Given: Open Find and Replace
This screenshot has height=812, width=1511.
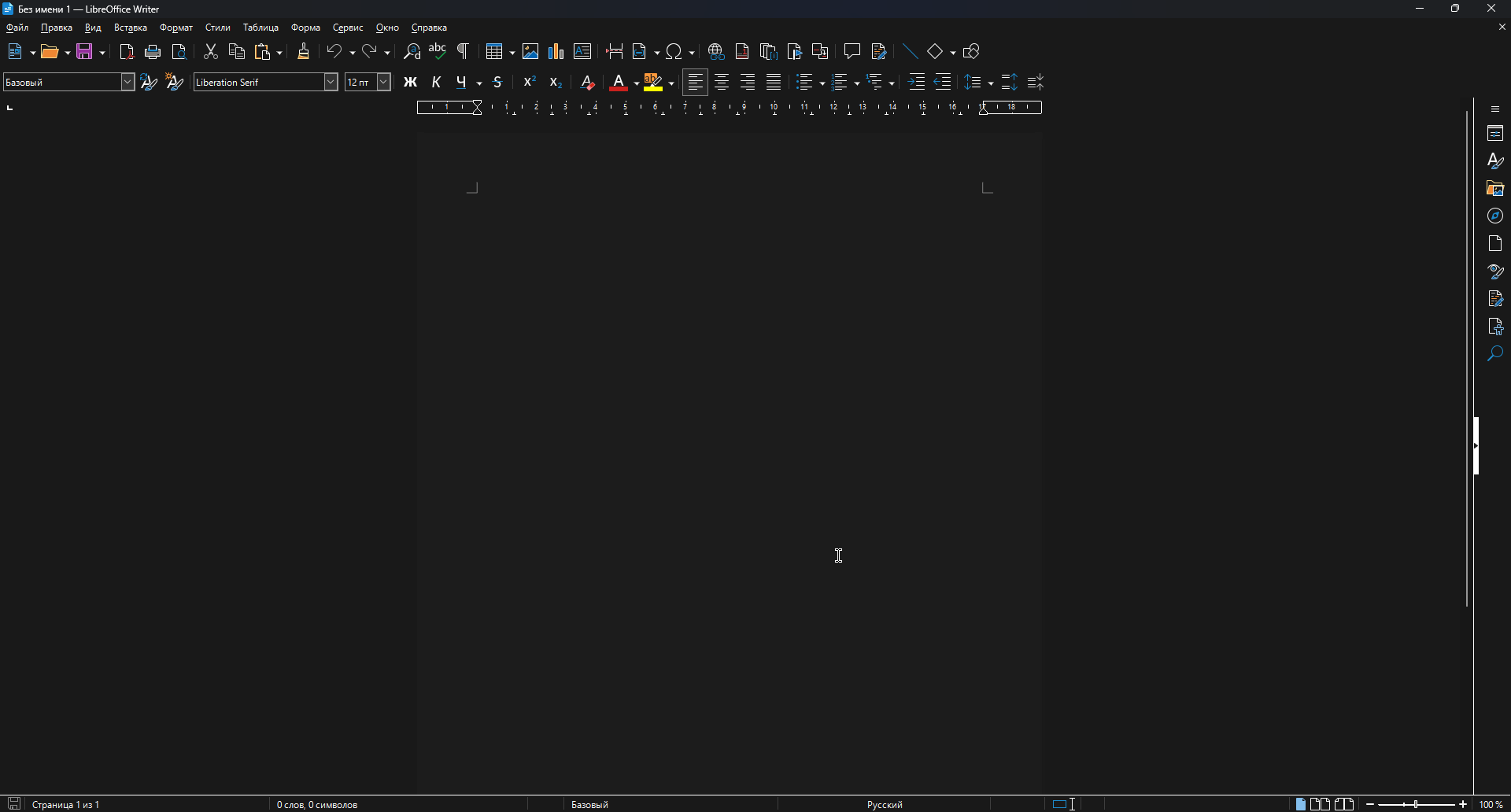Looking at the screenshot, I should pos(412,52).
